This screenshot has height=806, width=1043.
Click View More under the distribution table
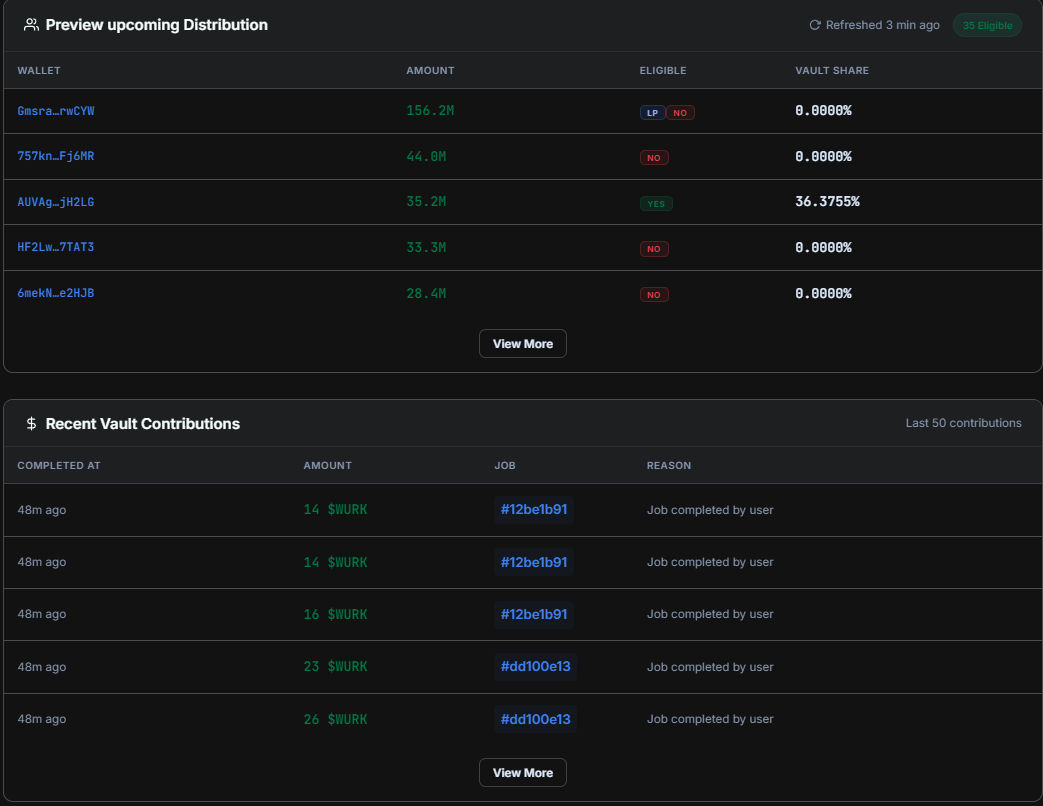(523, 344)
